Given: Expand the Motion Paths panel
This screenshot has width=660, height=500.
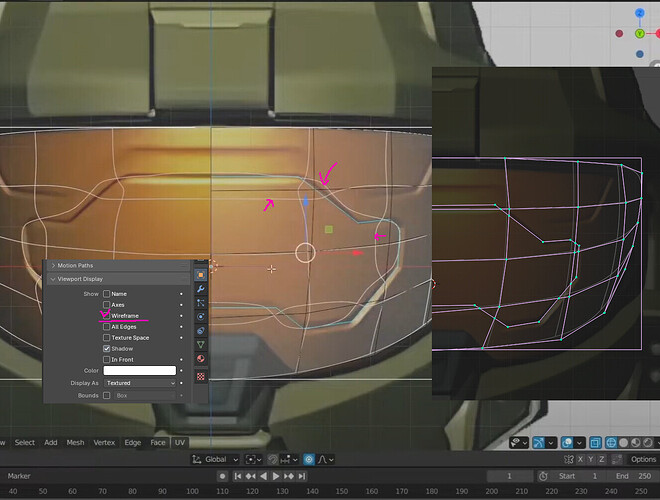Looking at the screenshot, I should pyautogui.click(x=118, y=266).
